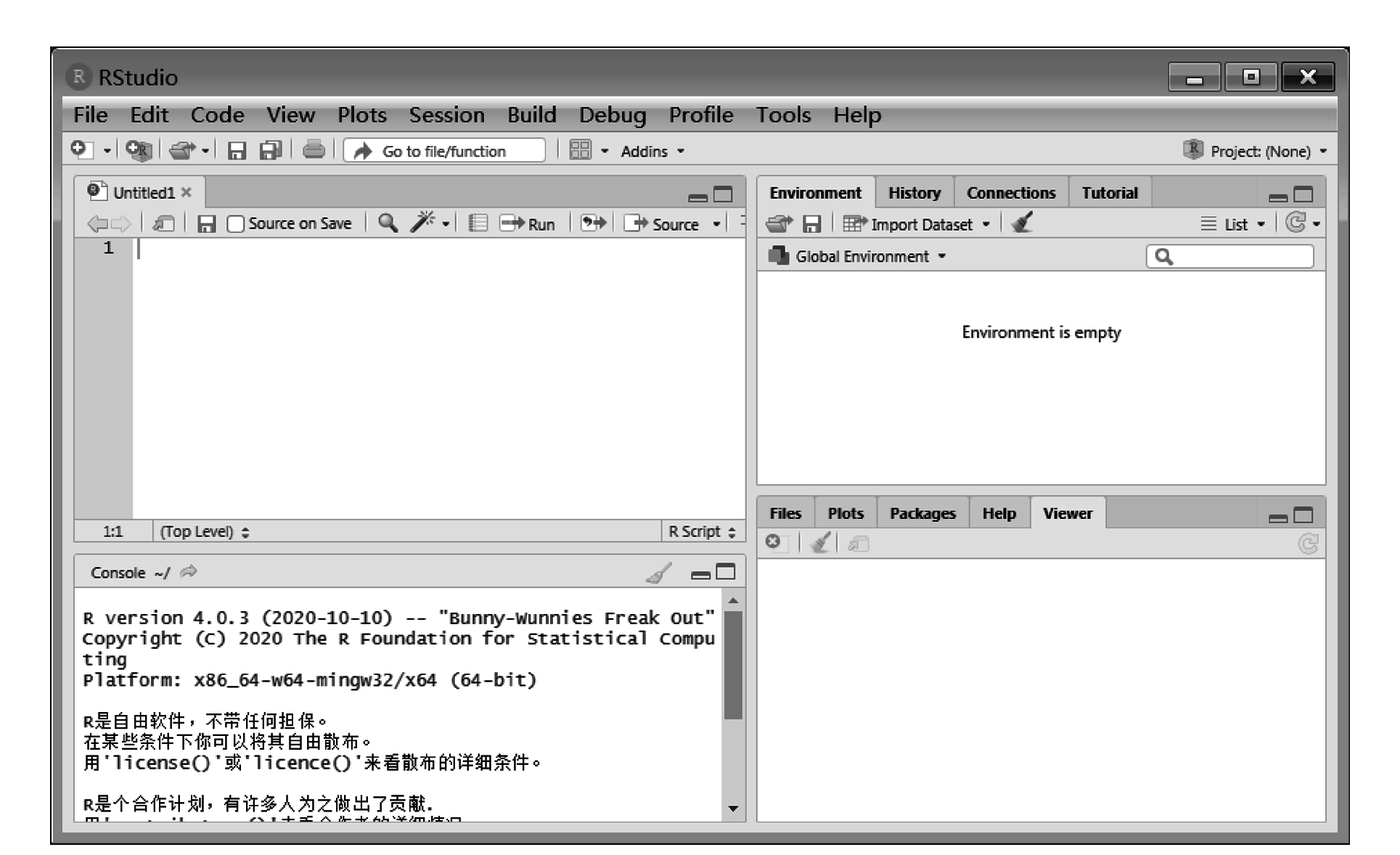This screenshot has height=855, width=1400.
Task: Save the Untitled1 script from editor toolbar
Action: [x=206, y=224]
